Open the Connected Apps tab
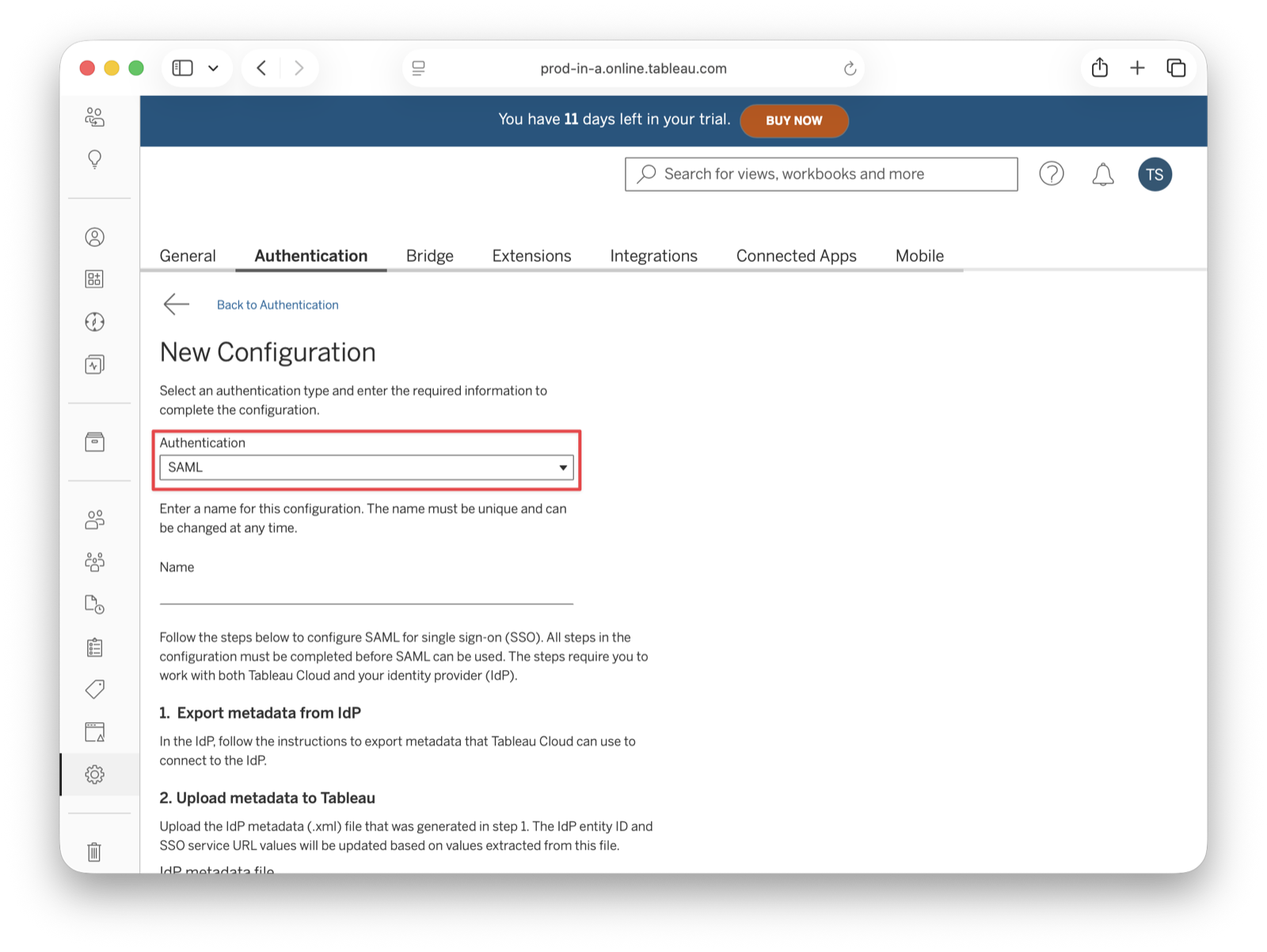This screenshot has width=1267, height=952. [x=796, y=255]
